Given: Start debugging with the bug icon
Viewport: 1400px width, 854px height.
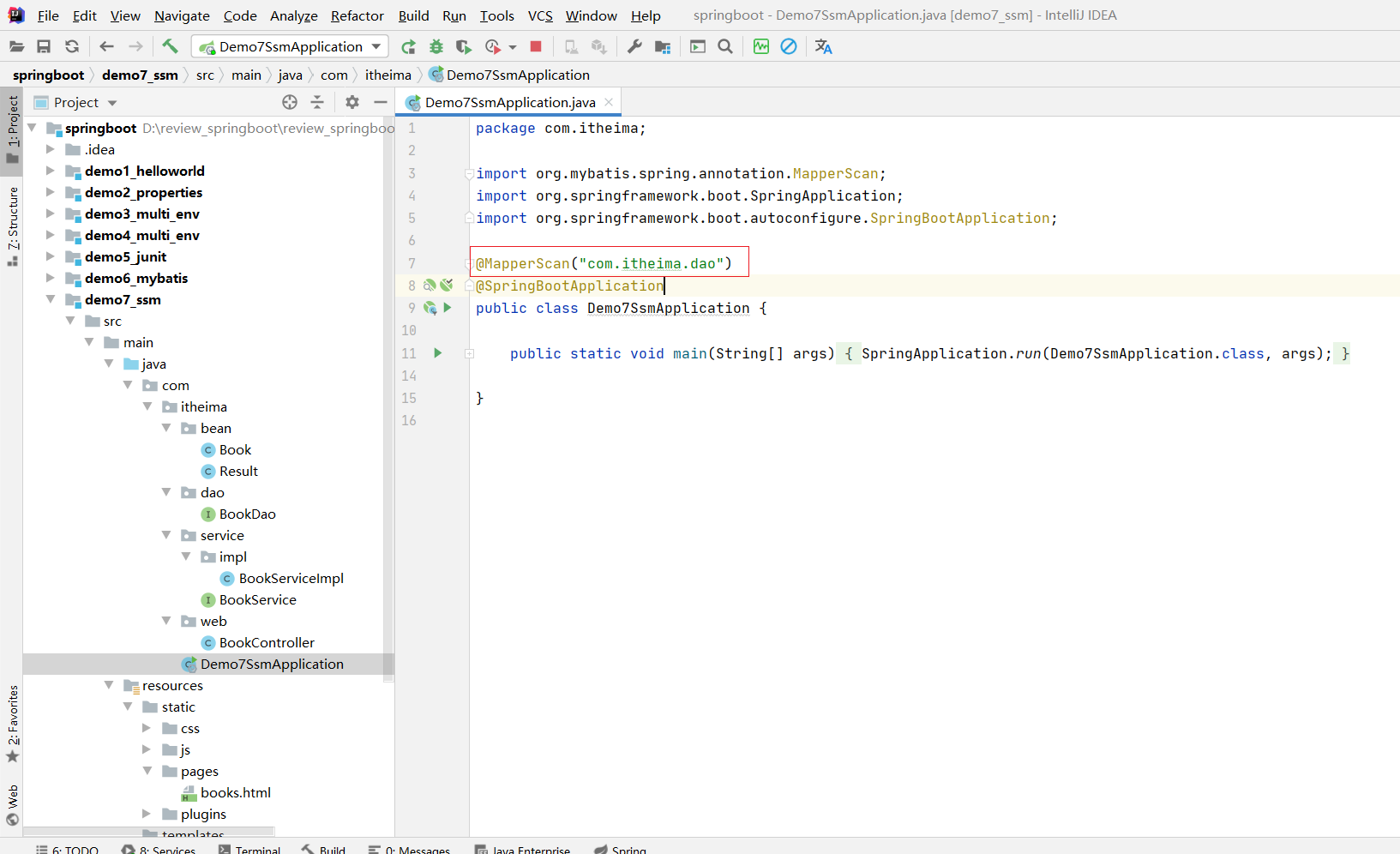Looking at the screenshot, I should [436, 46].
